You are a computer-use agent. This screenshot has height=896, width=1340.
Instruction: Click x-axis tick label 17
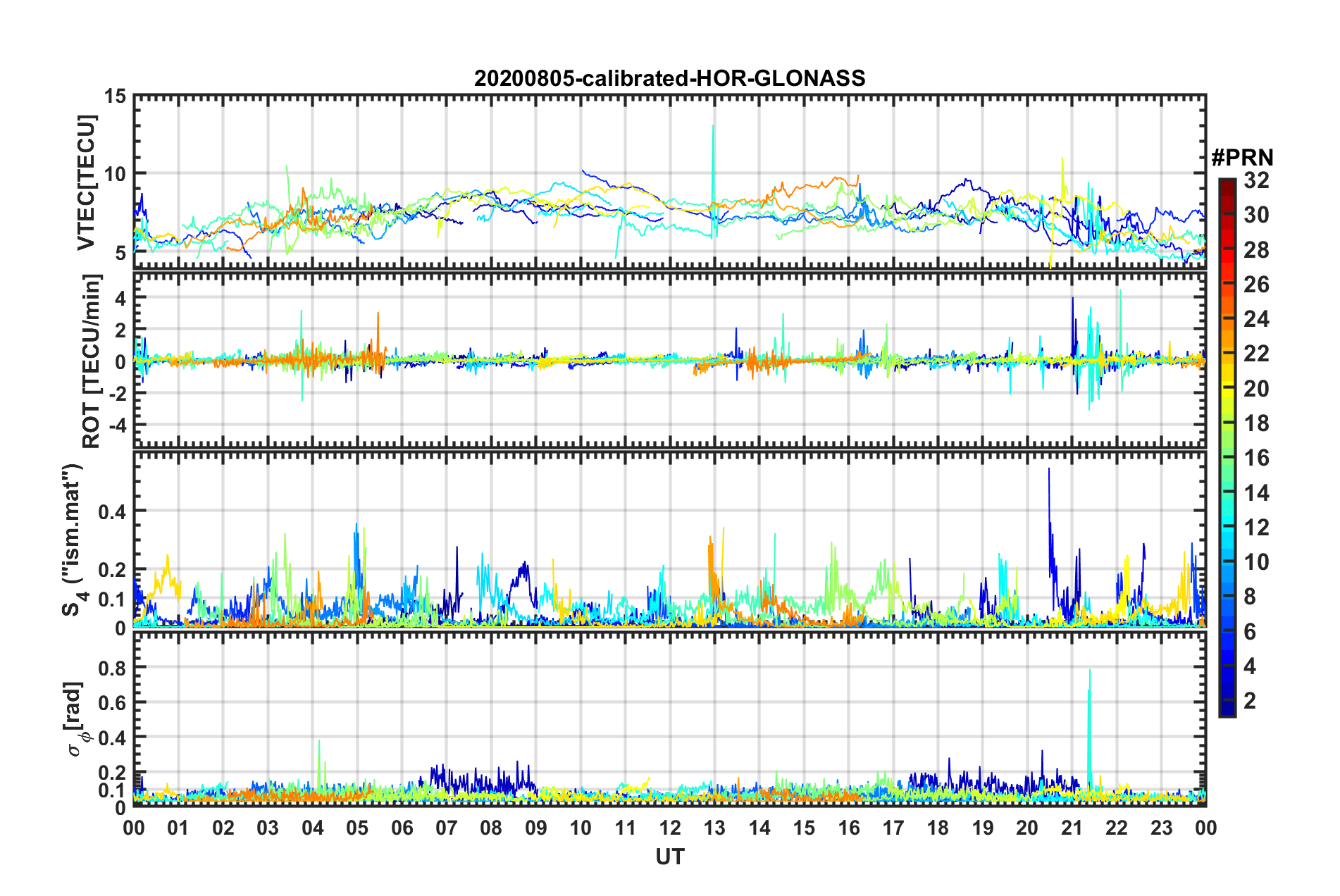[x=893, y=828]
